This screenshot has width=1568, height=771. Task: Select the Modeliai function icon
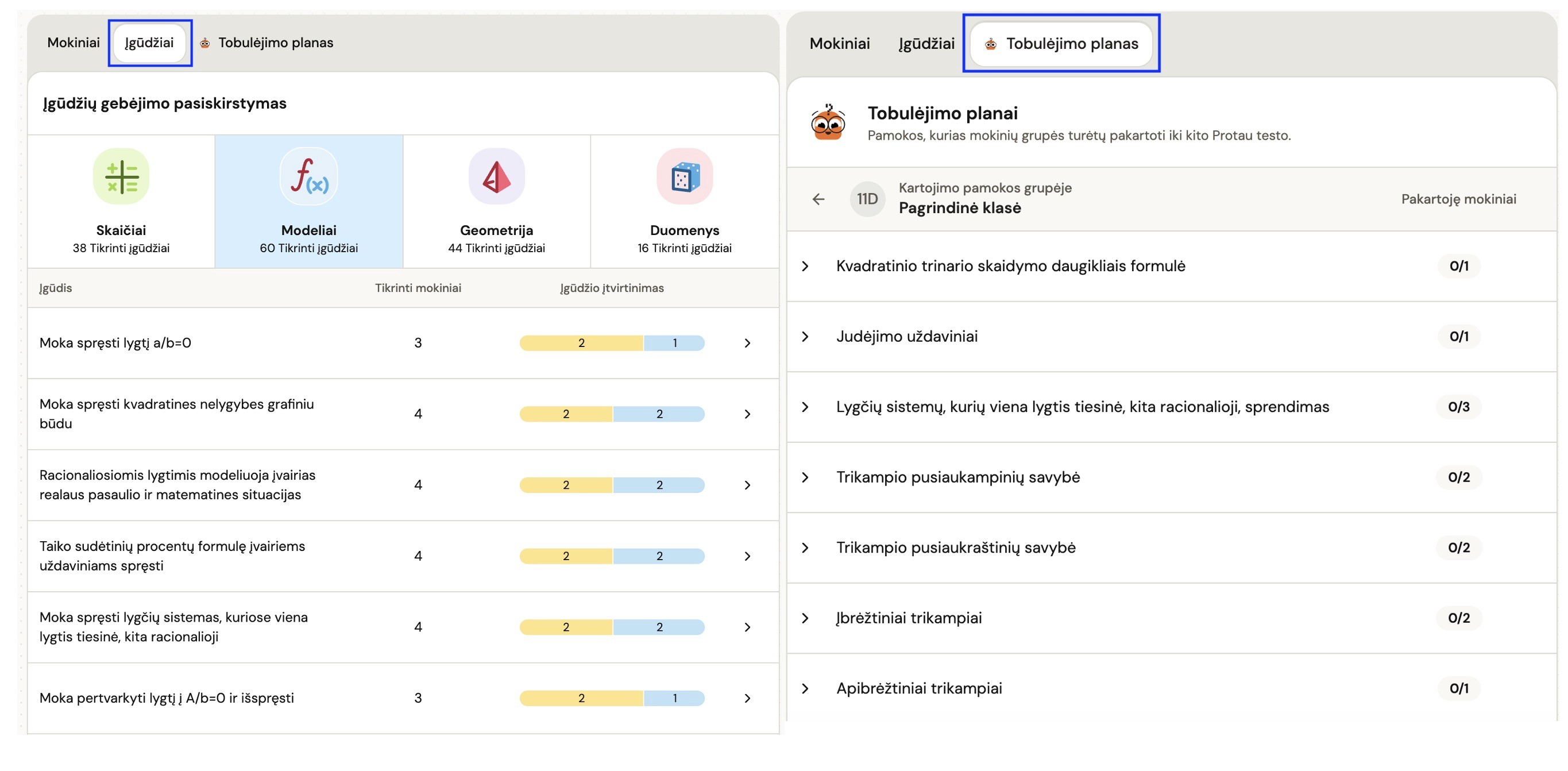point(308,176)
